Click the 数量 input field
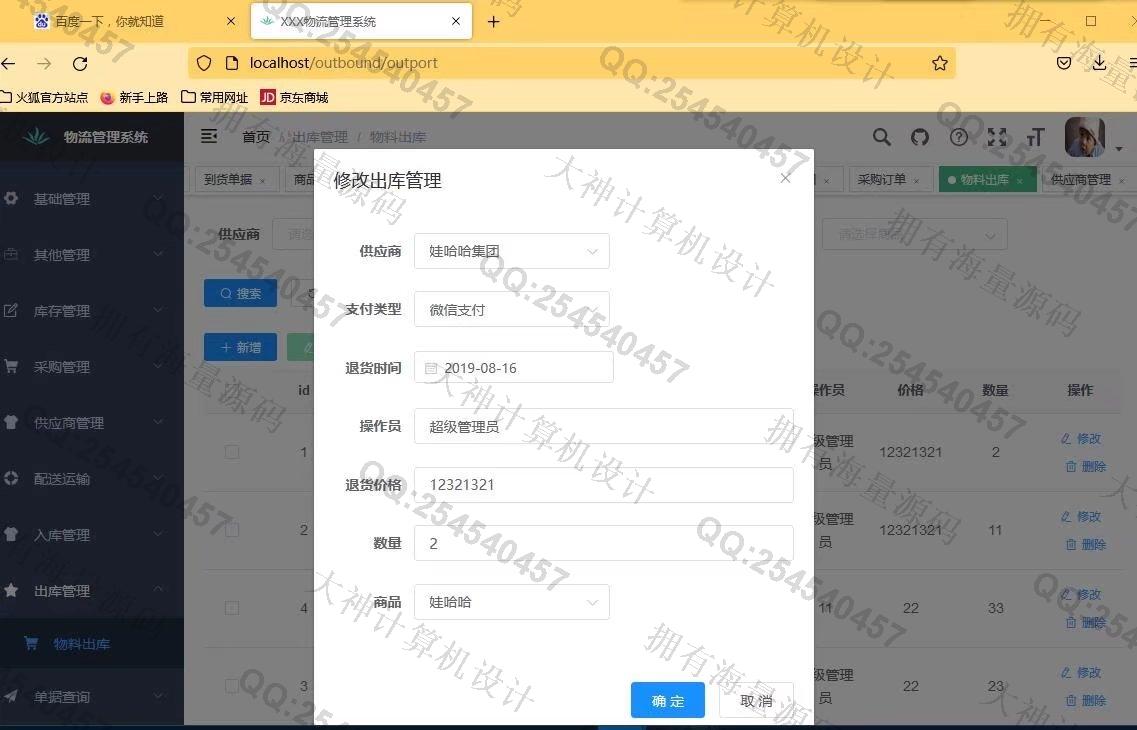 [603, 543]
